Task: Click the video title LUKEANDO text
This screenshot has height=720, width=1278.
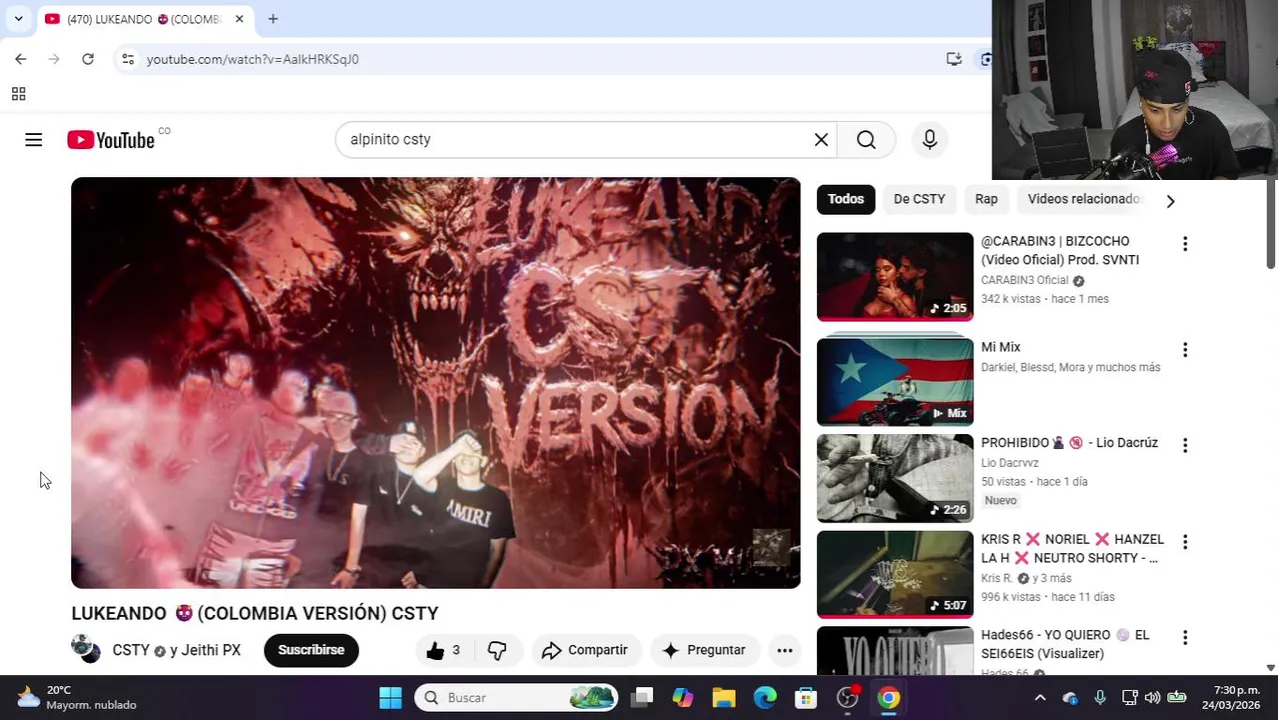Action: coord(255,613)
